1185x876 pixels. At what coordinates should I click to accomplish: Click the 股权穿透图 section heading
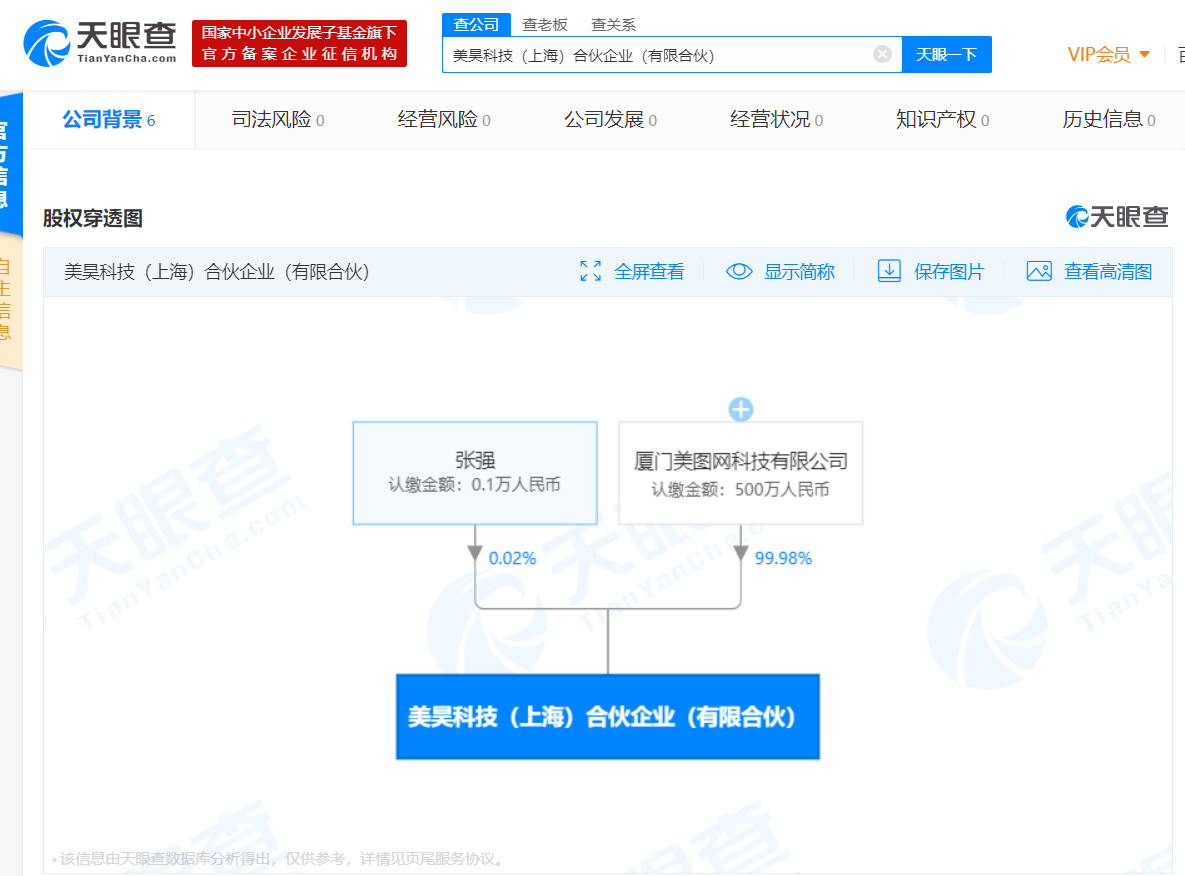pos(93,218)
